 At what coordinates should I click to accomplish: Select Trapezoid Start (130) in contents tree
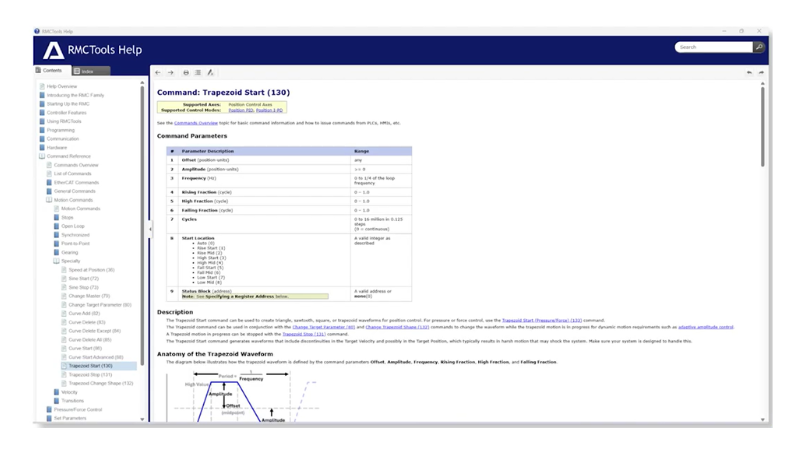[x=90, y=366]
